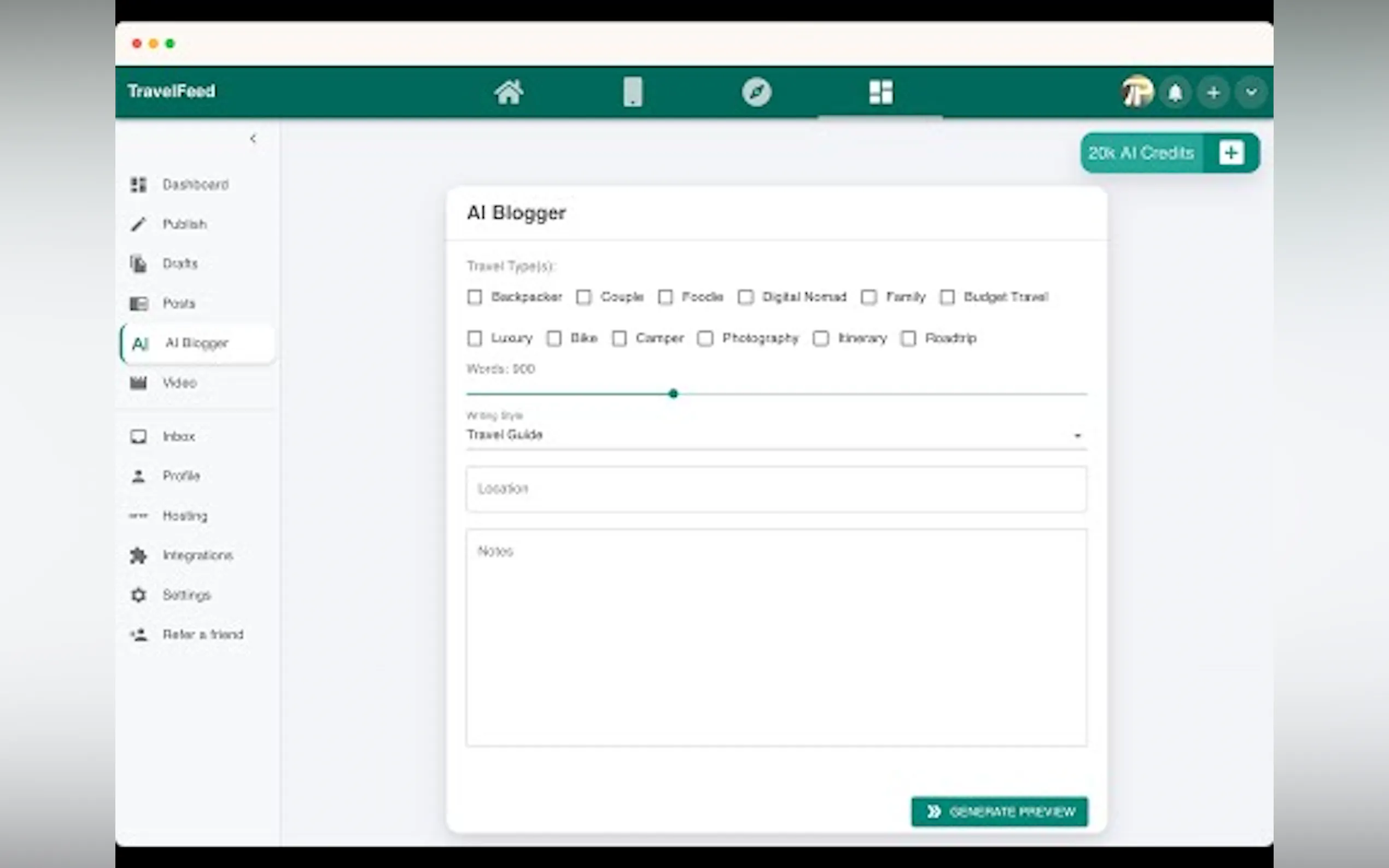Open the notifications bell
The image size is (1389, 868).
click(x=1175, y=92)
